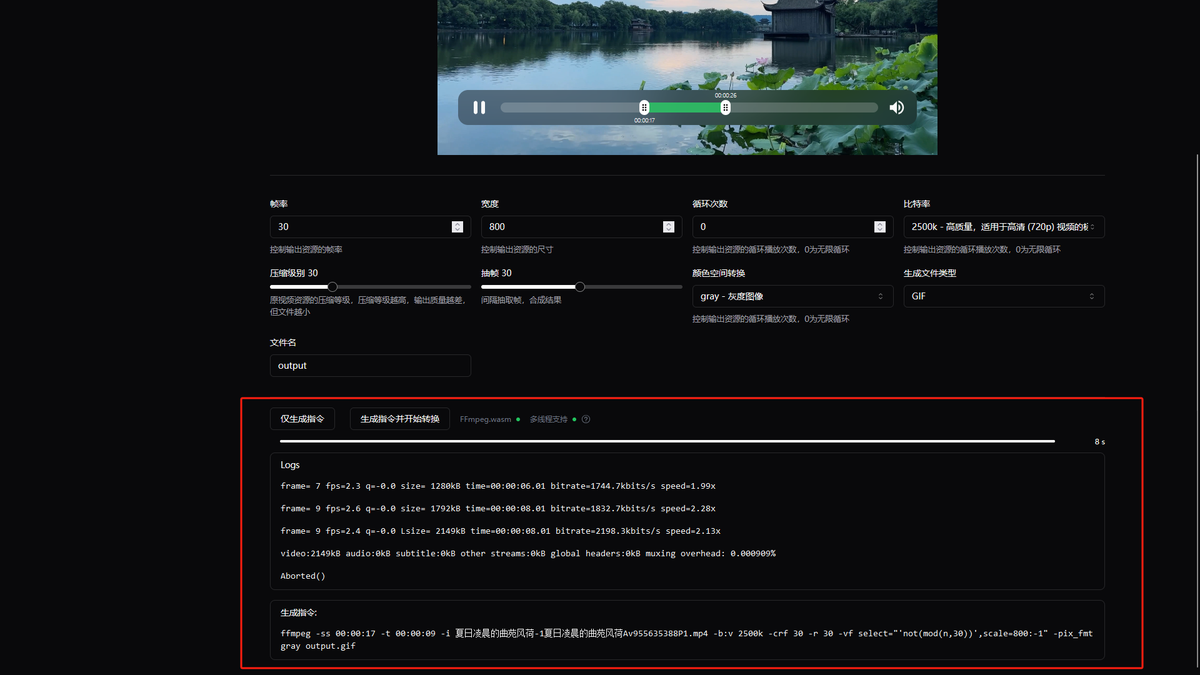Viewport: 1200px width, 675px height.
Task: Mute the video with speaker icon
Action: (x=896, y=108)
